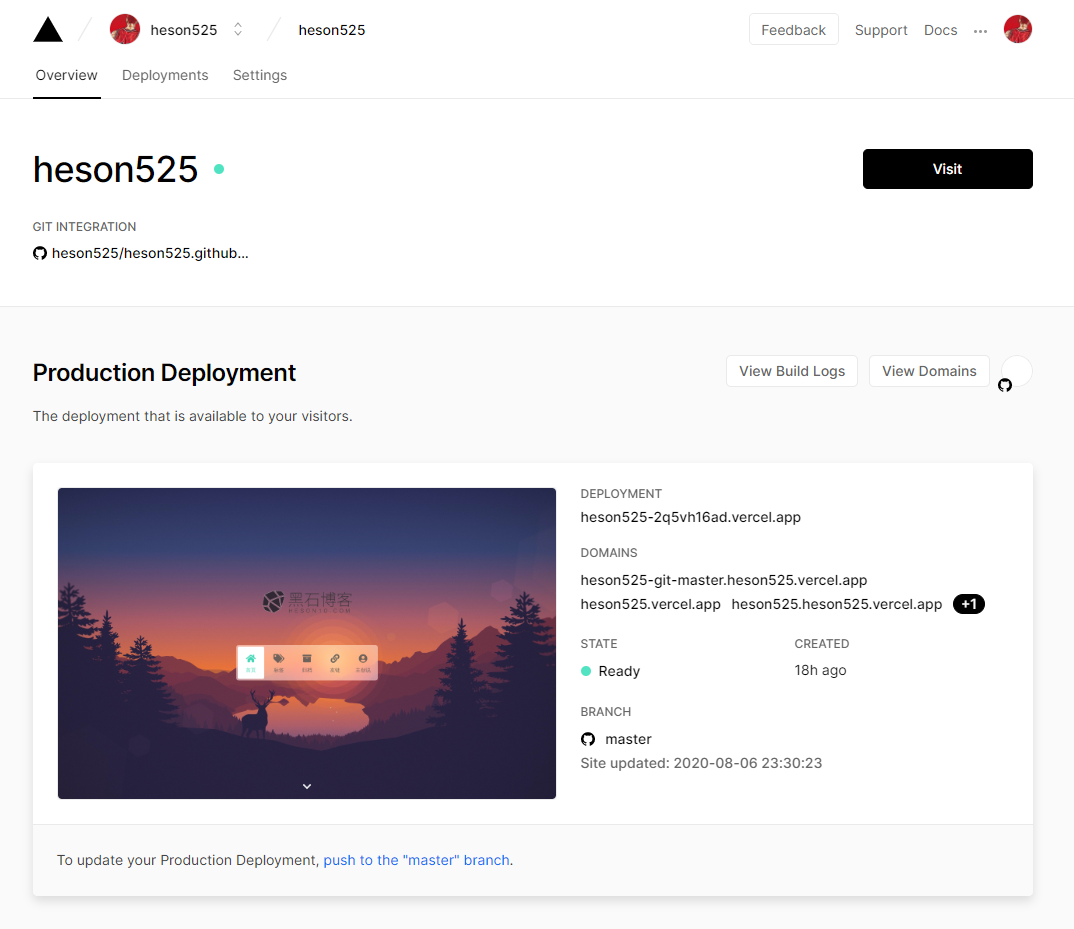Click the View Domains button
This screenshot has height=929, width=1074.
[929, 371]
